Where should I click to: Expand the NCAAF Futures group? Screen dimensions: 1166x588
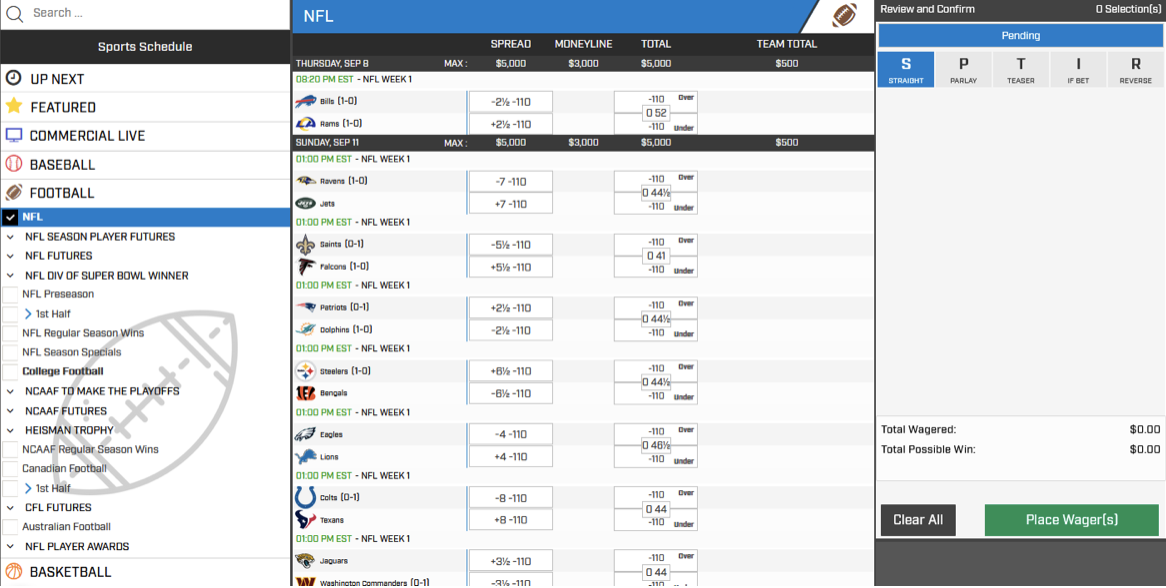[10, 410]
